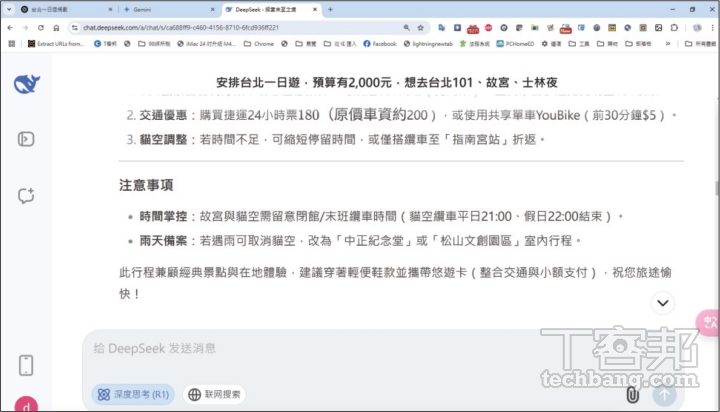Click the red calendar extension badge icon
Viewport: 720px width, 412px height.
473,28
